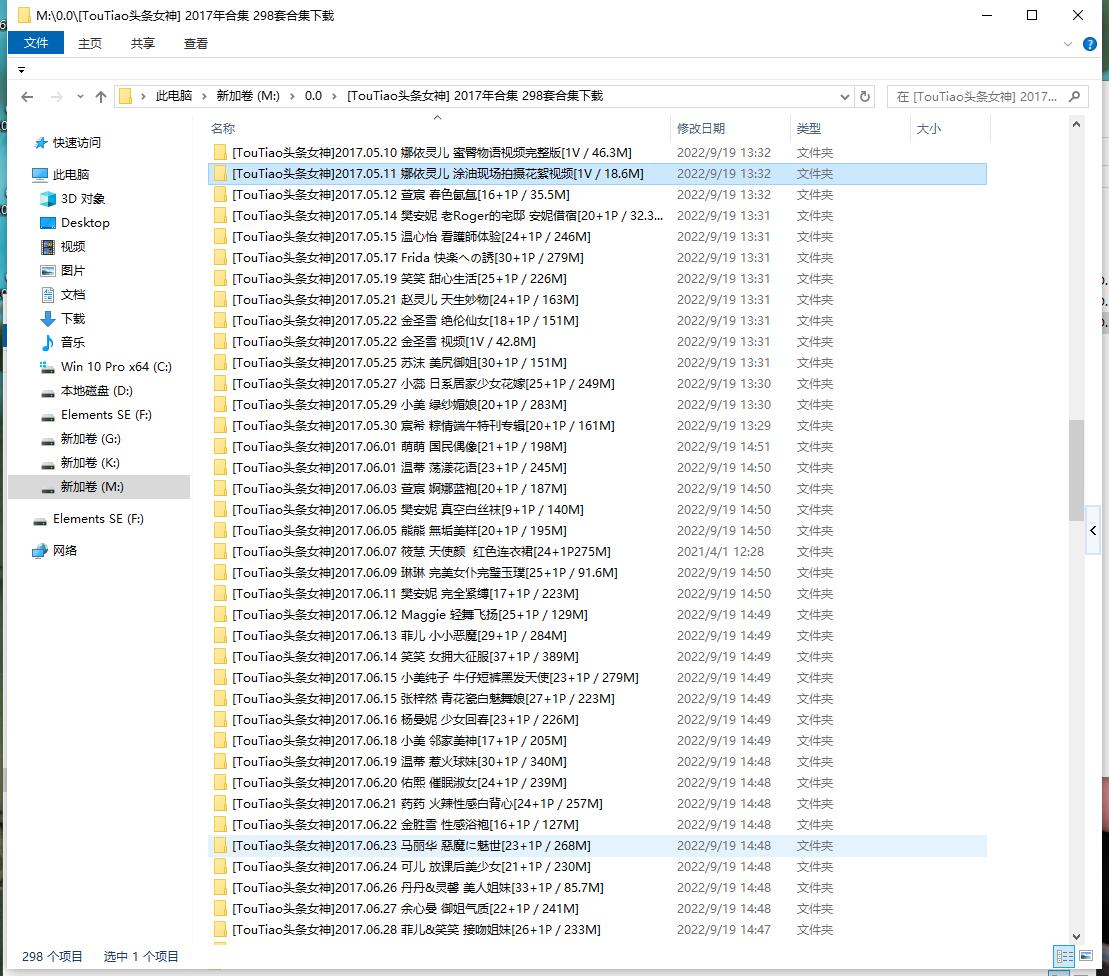
Task: Click the folder icon inside the address bar
Action: coord(125,96)
